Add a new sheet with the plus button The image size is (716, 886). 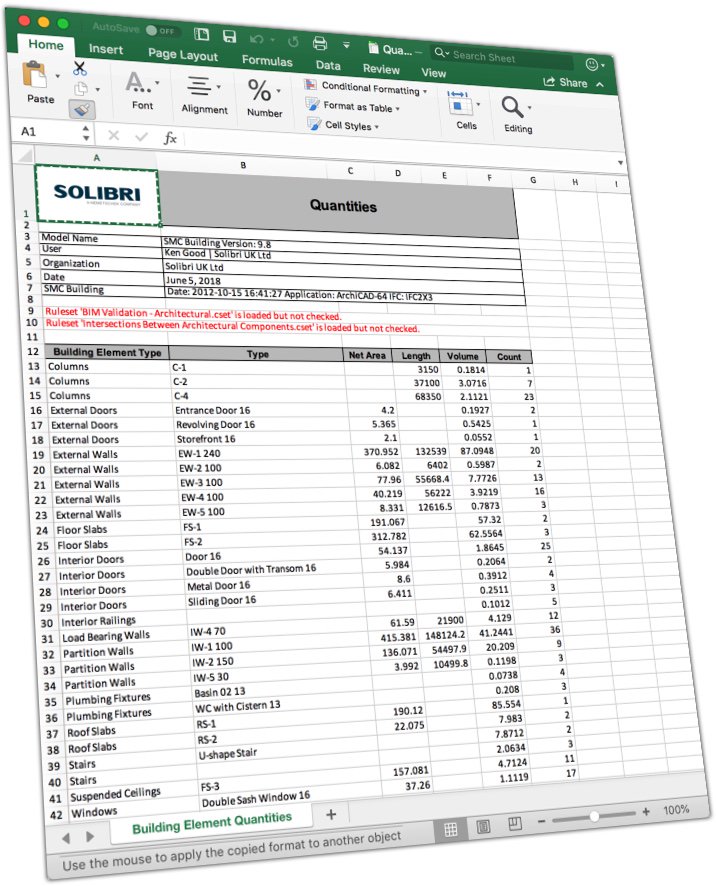click(331, 814)
